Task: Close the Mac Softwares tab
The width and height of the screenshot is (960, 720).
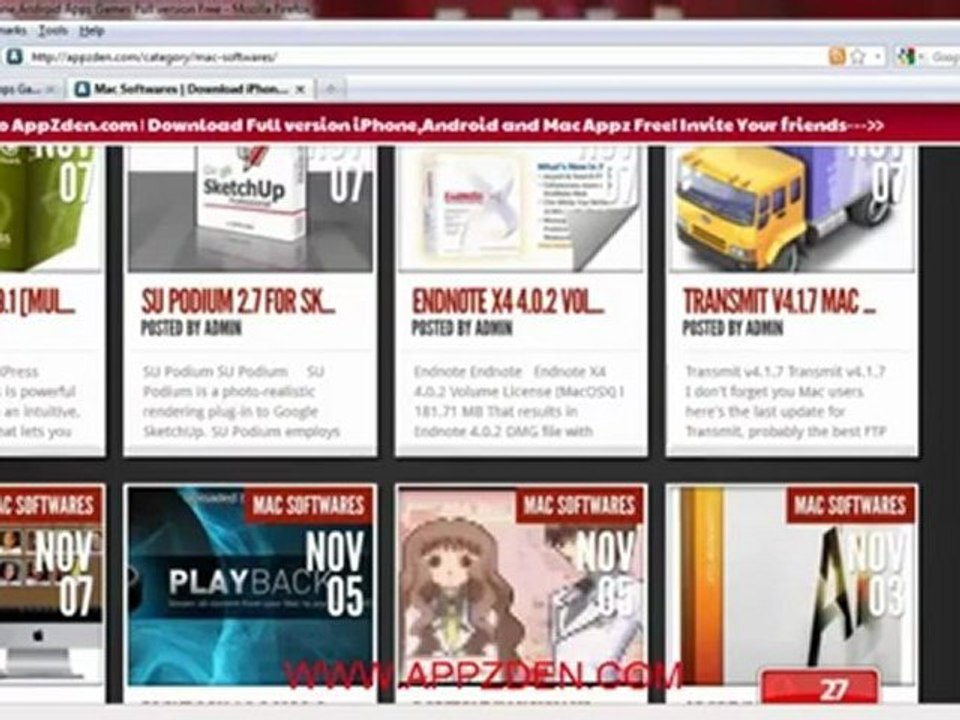Action: coord(301,89)
